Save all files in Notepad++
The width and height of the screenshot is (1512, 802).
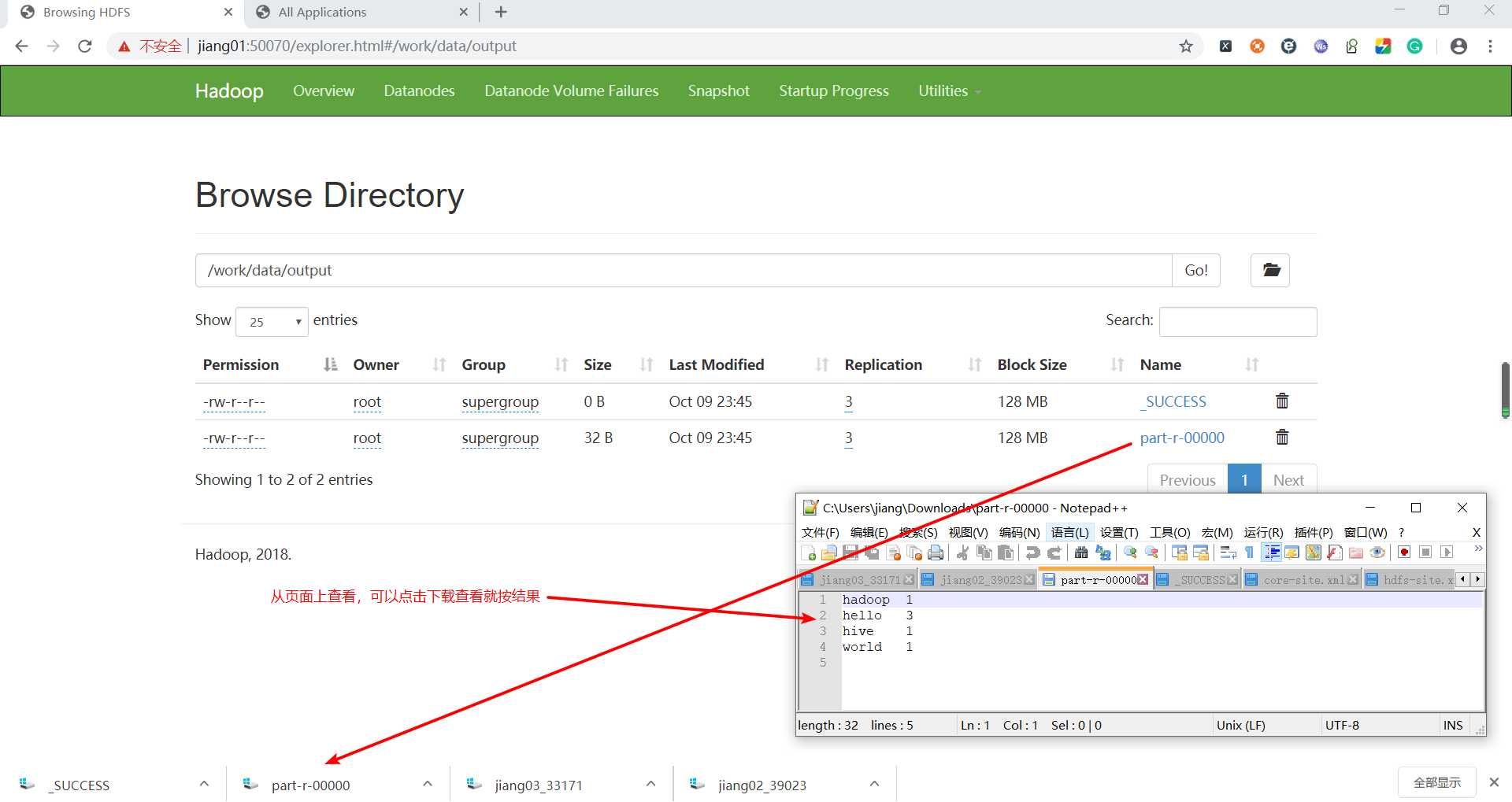click(x=871, y=553)
